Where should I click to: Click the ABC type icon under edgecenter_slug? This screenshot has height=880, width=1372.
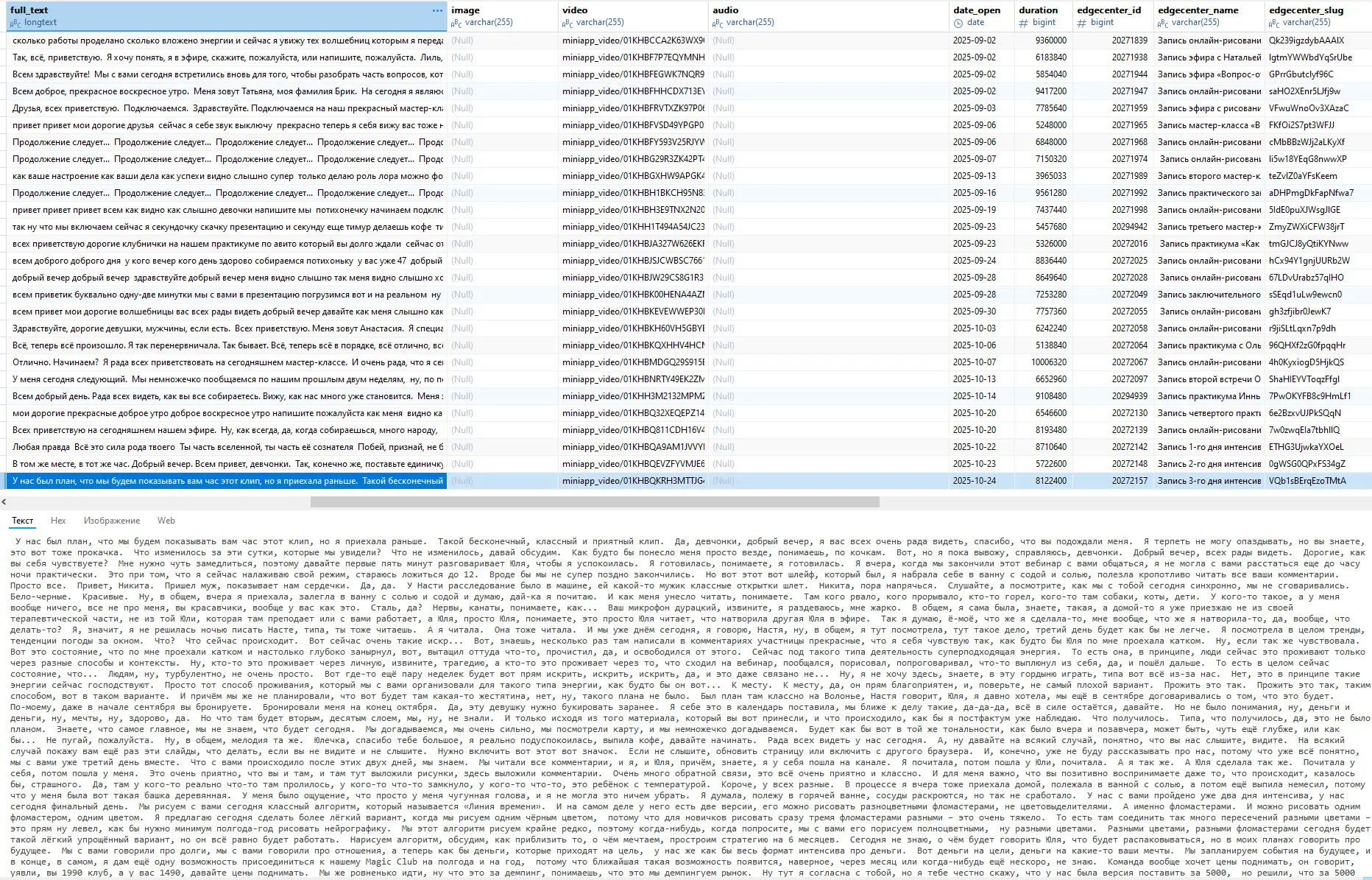[x=1274, y=23]
